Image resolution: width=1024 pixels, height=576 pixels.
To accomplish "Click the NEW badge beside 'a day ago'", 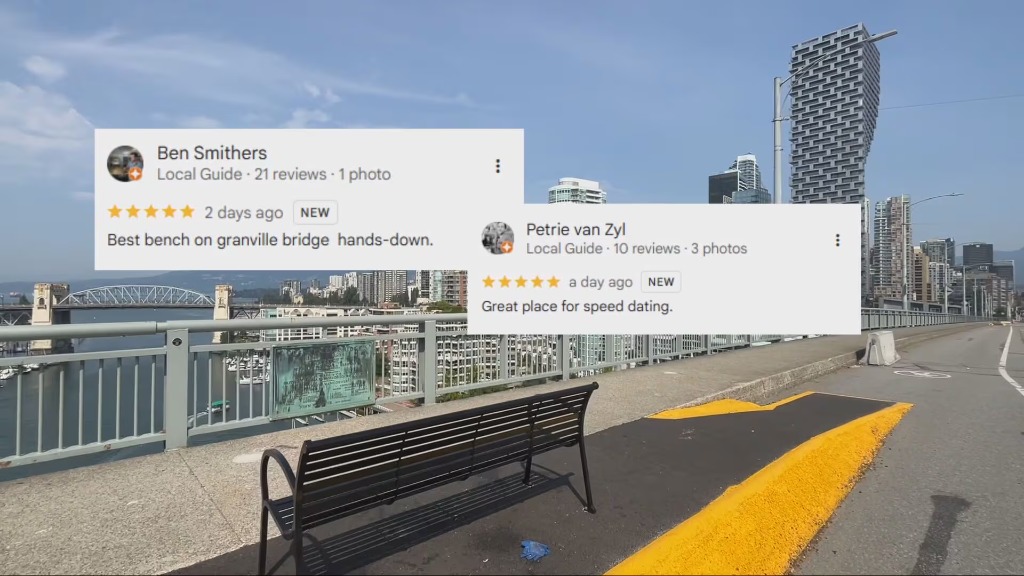I will (x=661, y=281).
